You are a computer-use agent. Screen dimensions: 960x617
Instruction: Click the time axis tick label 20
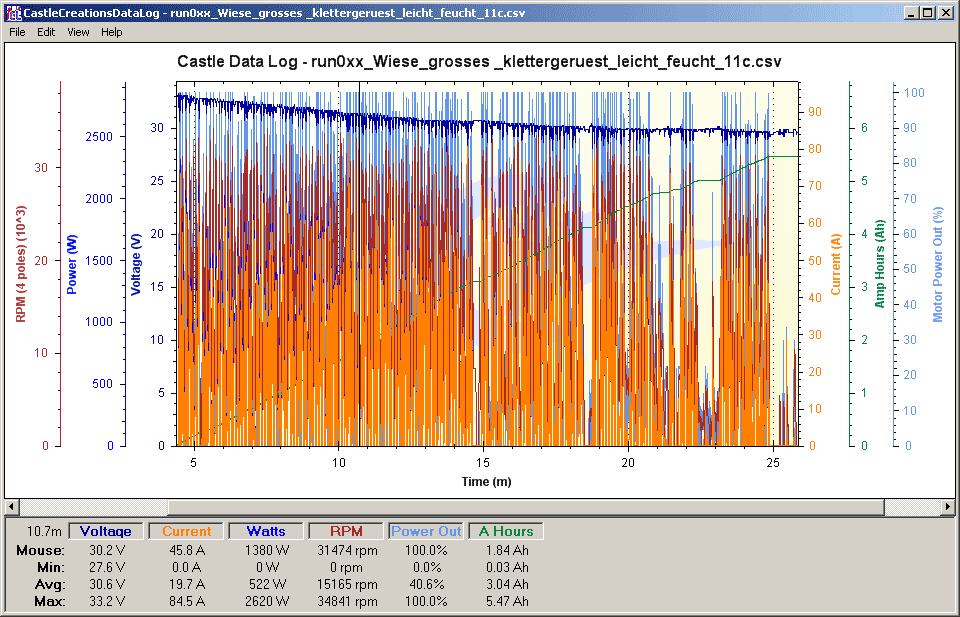628,463
